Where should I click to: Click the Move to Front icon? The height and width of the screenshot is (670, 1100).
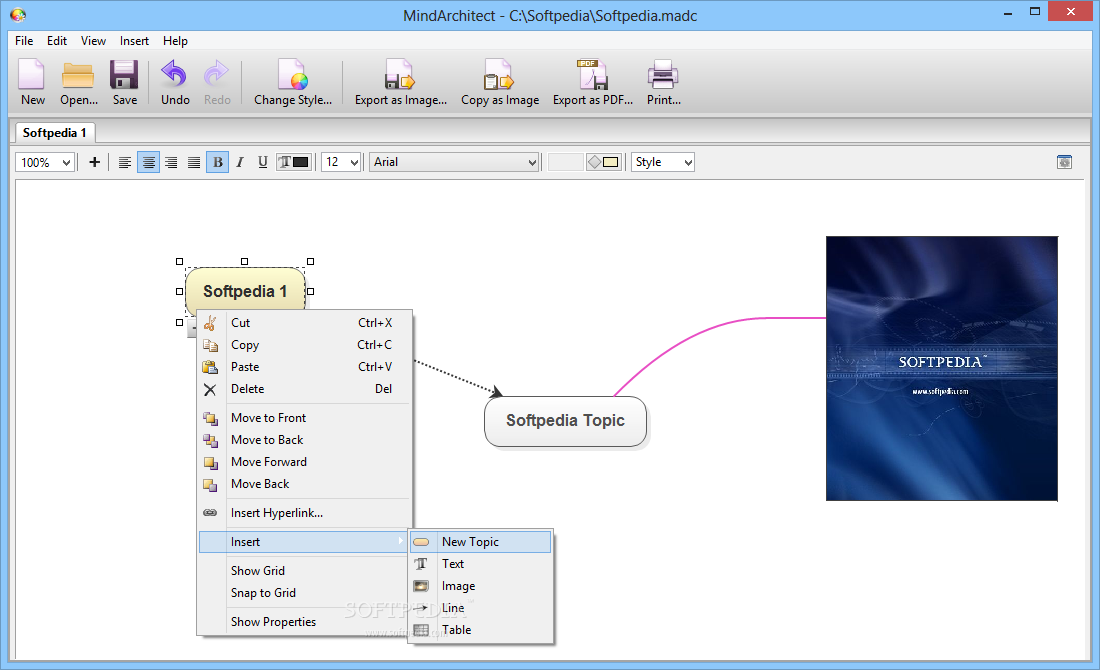point(210,418)
